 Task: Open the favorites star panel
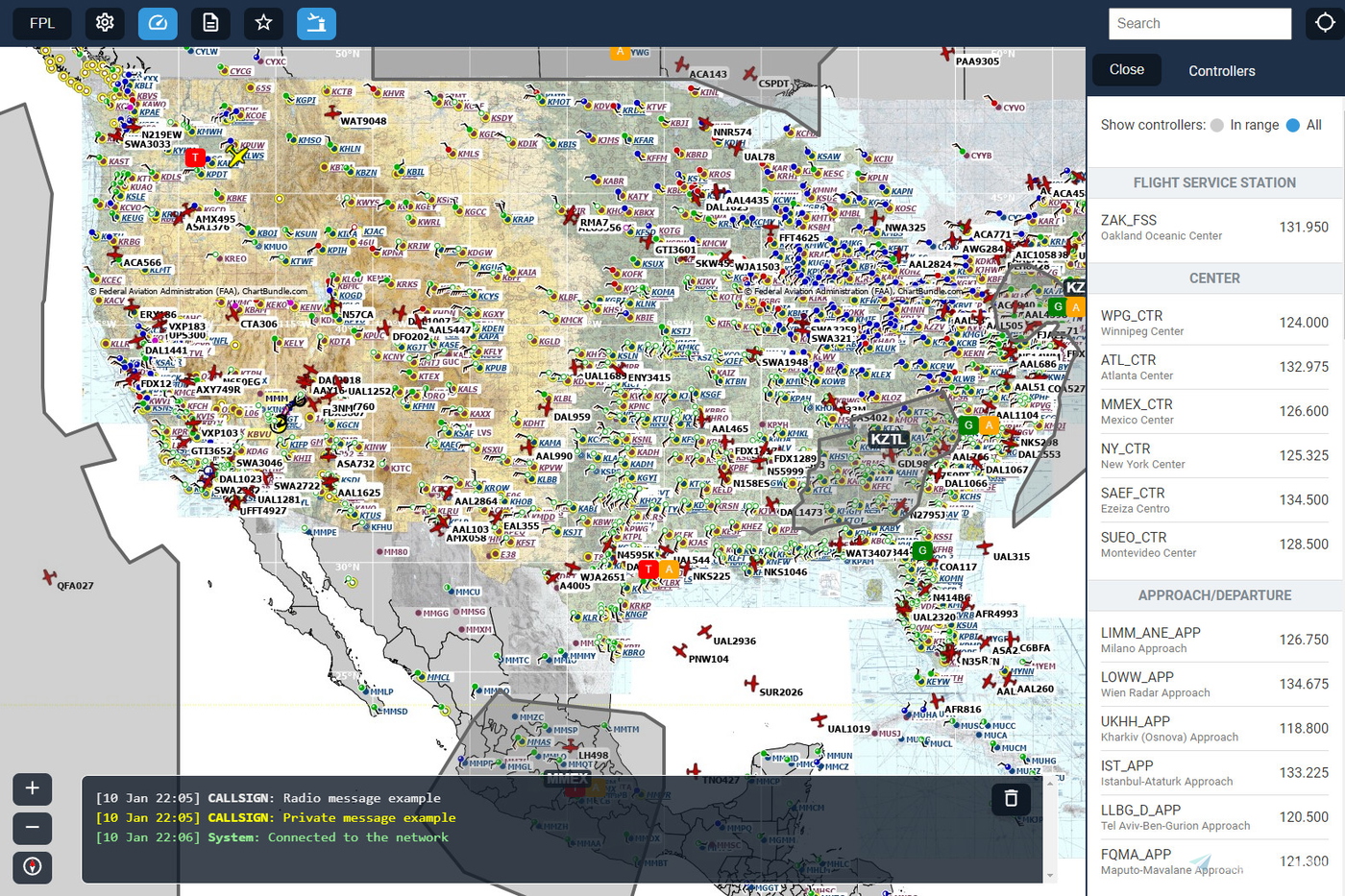[x=262, y=22]
